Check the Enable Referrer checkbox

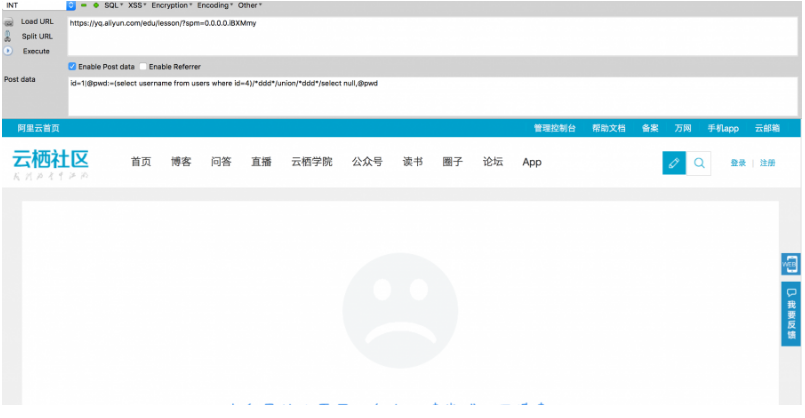tap(143, 66)
